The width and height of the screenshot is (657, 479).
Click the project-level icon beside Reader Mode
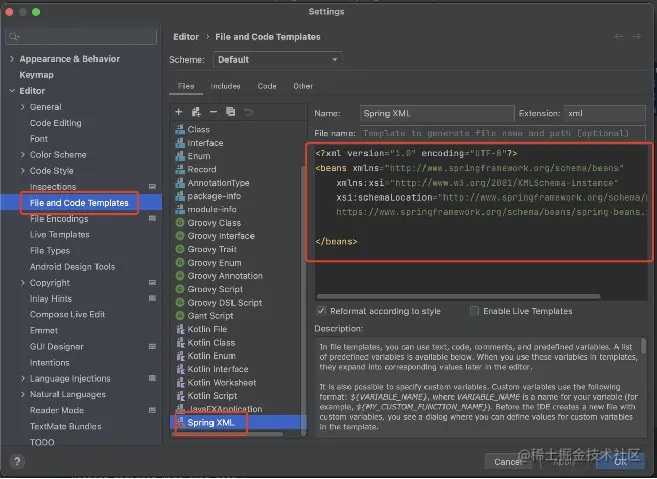tap(152, 410)
